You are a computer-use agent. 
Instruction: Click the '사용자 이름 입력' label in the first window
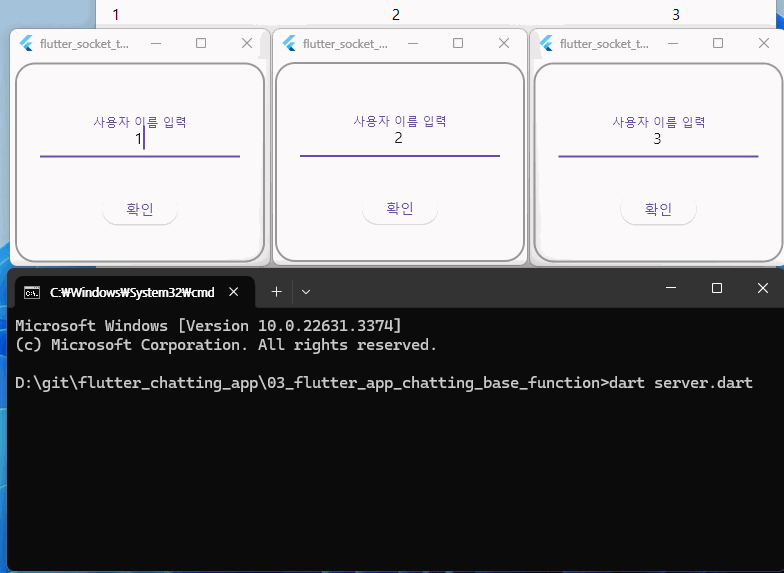point(140,122)
